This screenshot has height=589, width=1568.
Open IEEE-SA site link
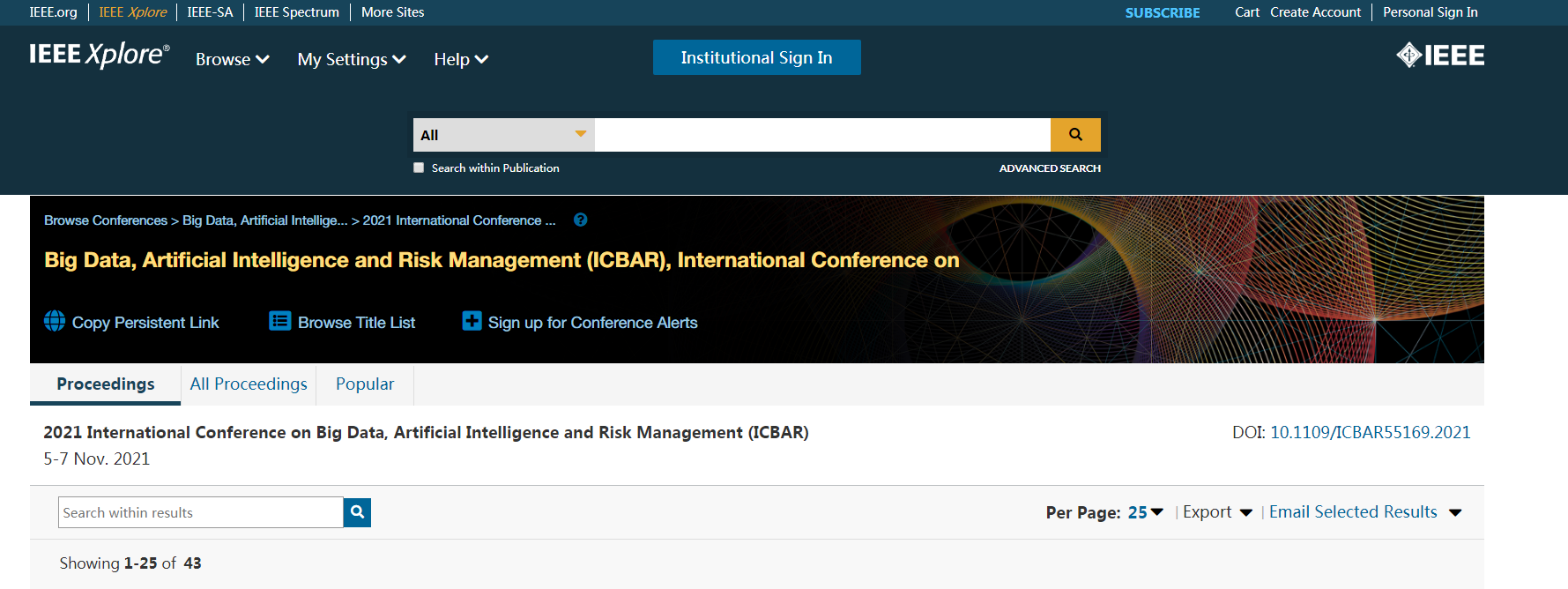tap(210, 12)
